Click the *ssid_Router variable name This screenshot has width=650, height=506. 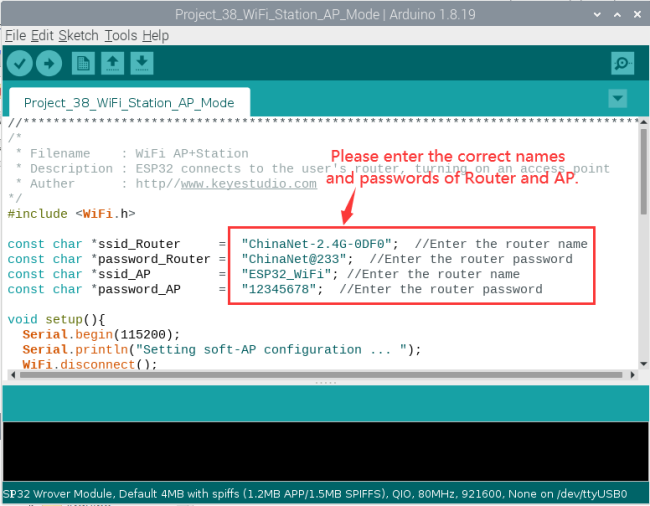(136, 244)
